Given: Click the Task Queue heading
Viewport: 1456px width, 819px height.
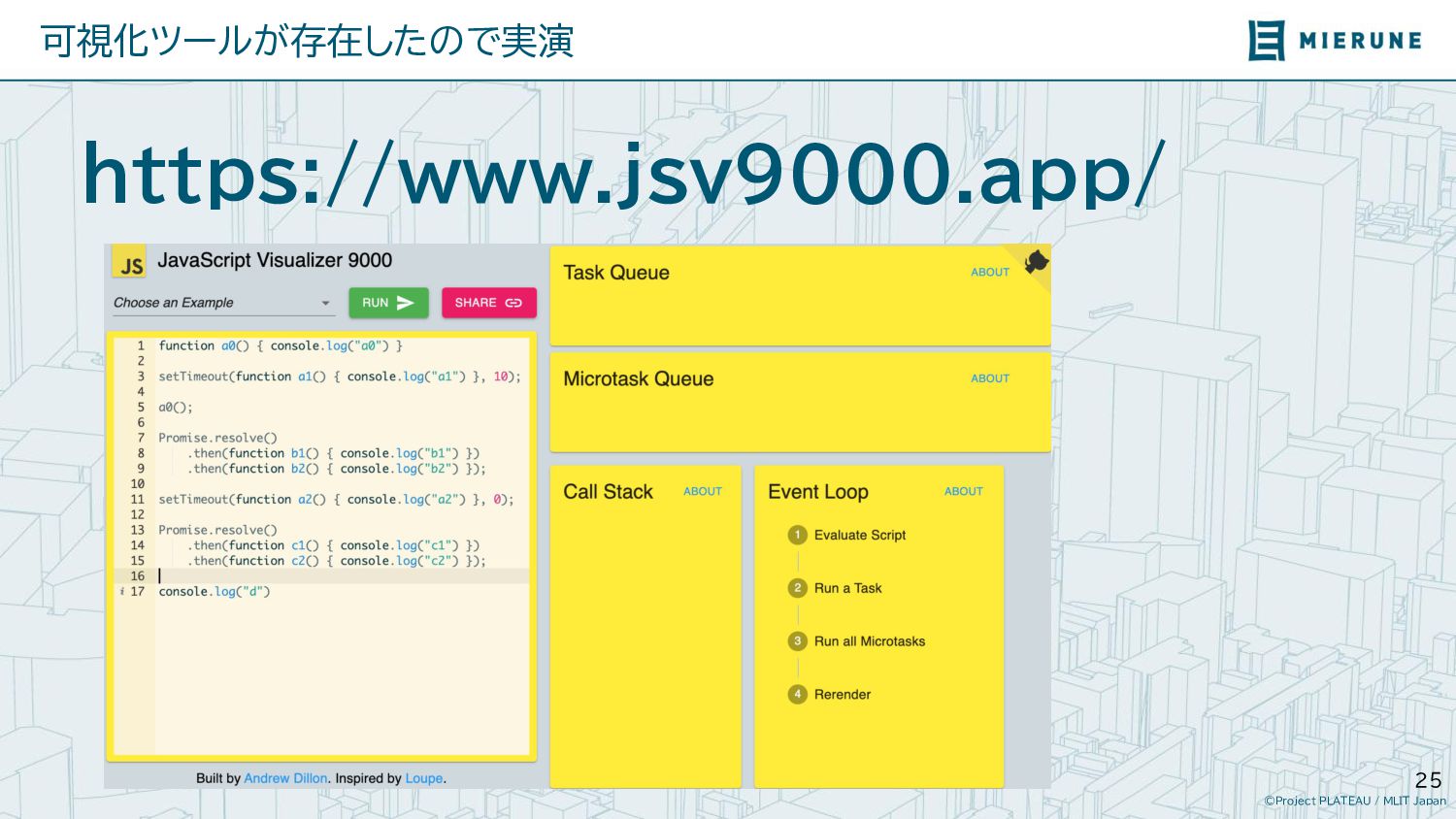Looking at the screenshot, I should [x=616, y=273].
